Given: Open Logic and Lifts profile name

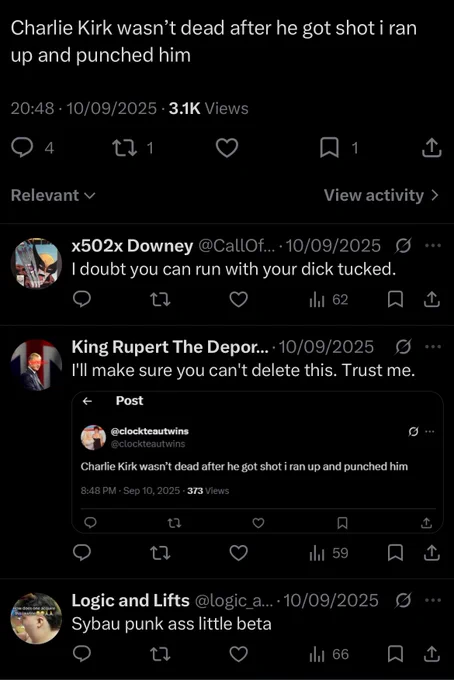Looking at the screenshot, I should pyautogui.click(x=131, y=600).
